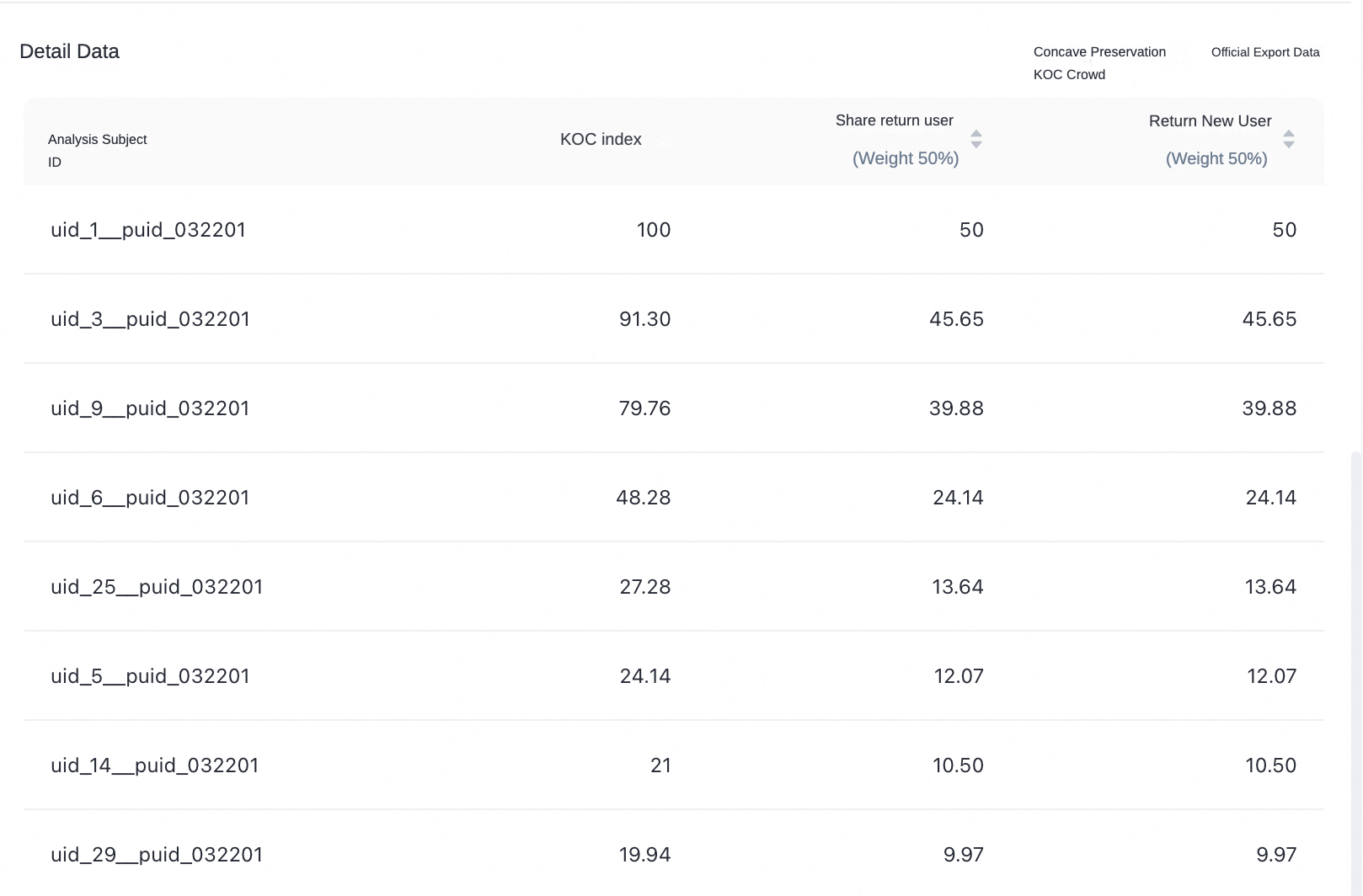Open row uid_3__puid_032201
The width and height of the screenshot is (1363, 896).
(674, 318)
